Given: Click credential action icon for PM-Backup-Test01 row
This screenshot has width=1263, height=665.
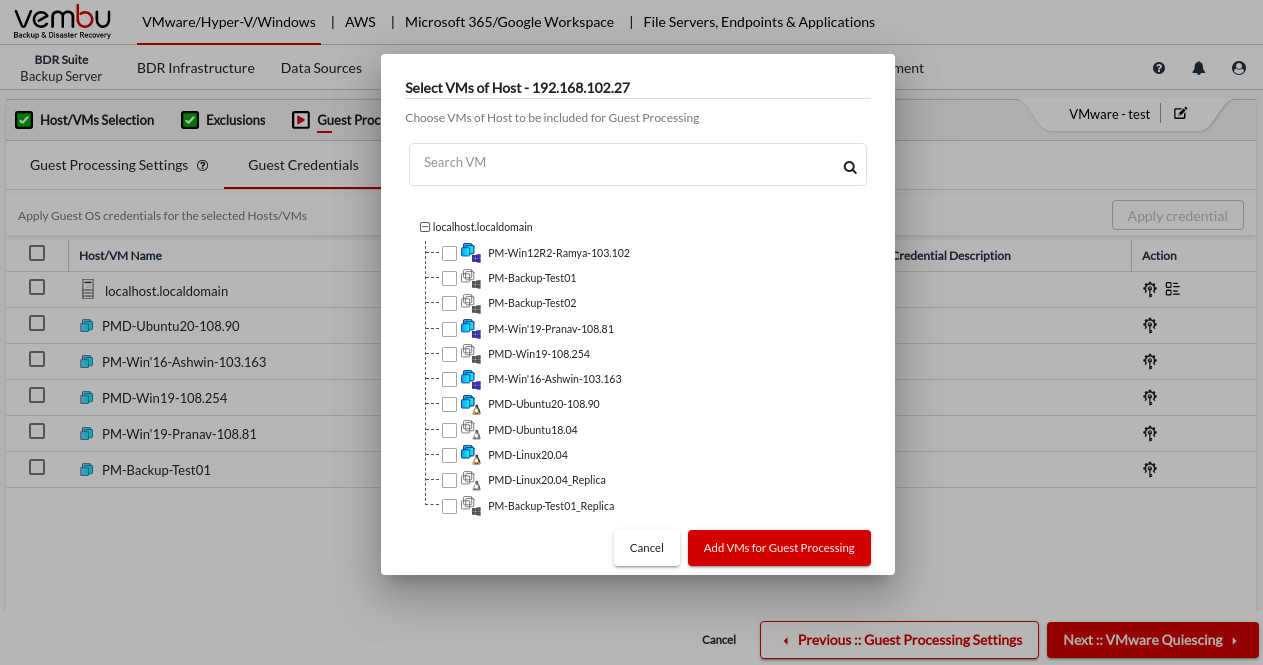Looking at the screenshot, I should click(x=1150, y=469).
